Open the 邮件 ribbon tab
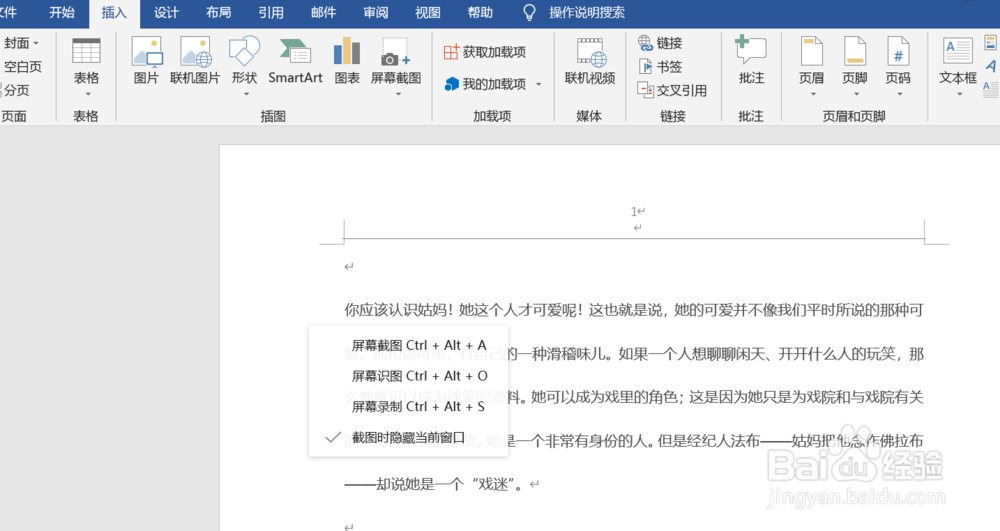1000x531 pixels. pos(323,13)
